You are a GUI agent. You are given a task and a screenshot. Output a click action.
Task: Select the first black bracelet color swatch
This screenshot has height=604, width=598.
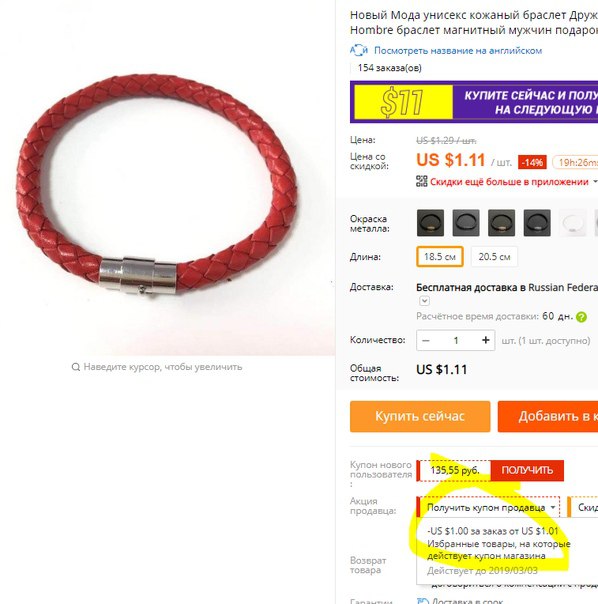pyautogui.click(x=430, y=223)
